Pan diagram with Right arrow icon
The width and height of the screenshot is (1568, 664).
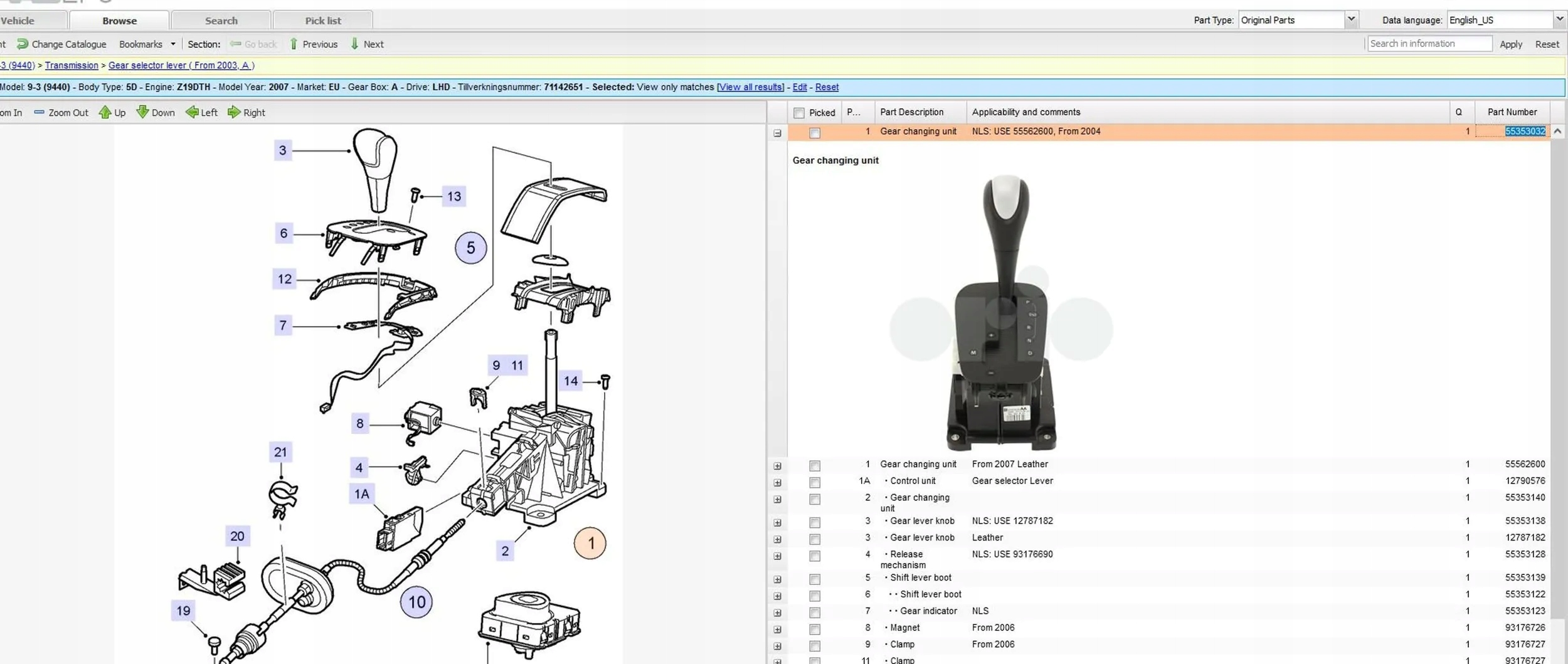pyautogui.click(x=234, y=112)
